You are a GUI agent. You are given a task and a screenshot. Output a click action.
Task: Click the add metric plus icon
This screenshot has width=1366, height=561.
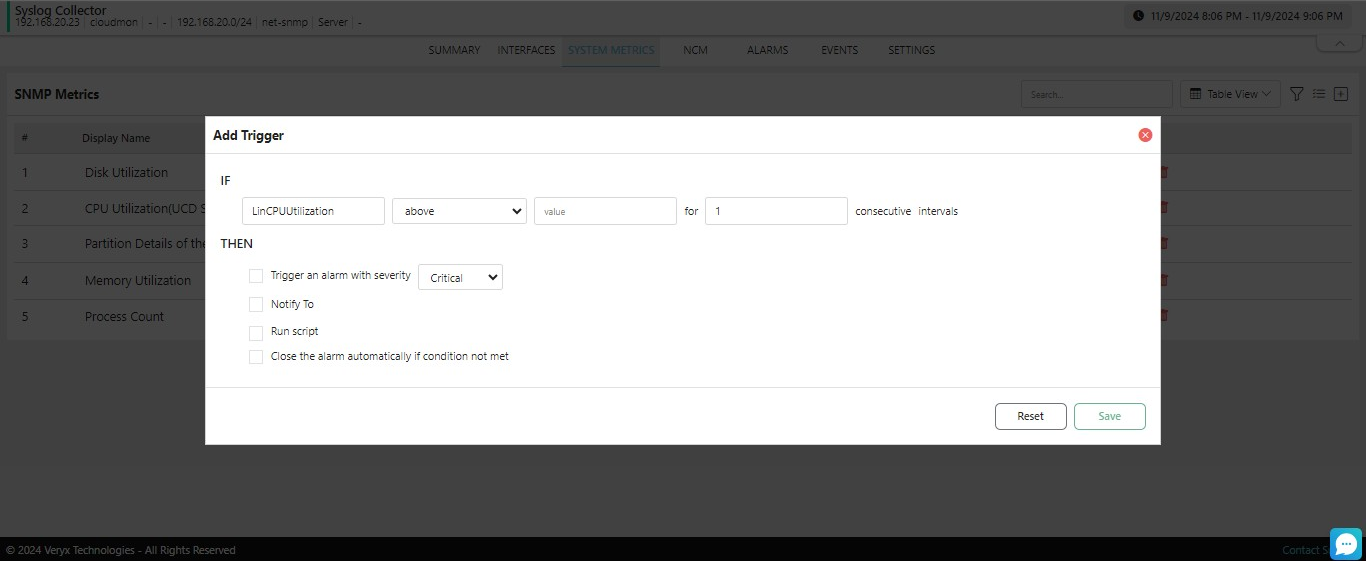click(x=1342, y=94)
